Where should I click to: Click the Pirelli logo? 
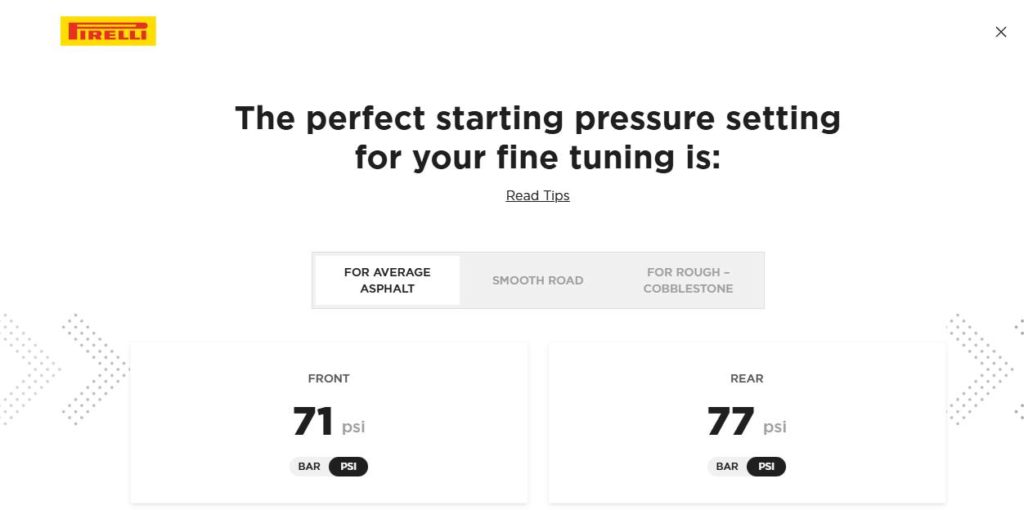[x=108, y=31]
